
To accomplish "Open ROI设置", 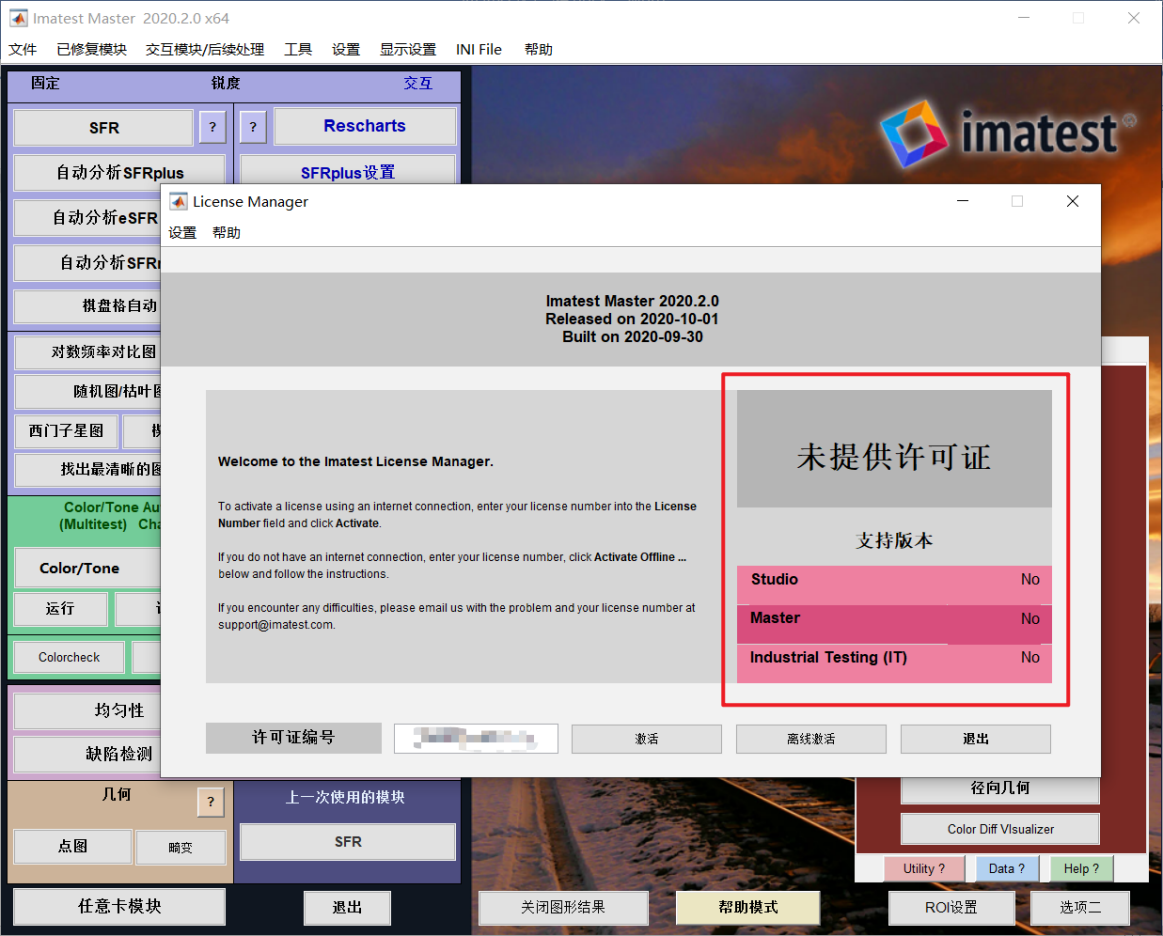I will 951,907.
